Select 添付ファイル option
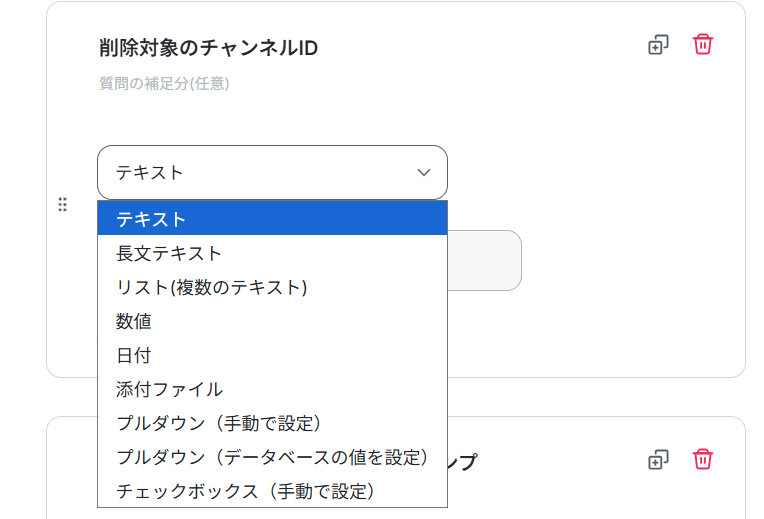This screenshot has height=519, width=764. (x=272, y=389)
